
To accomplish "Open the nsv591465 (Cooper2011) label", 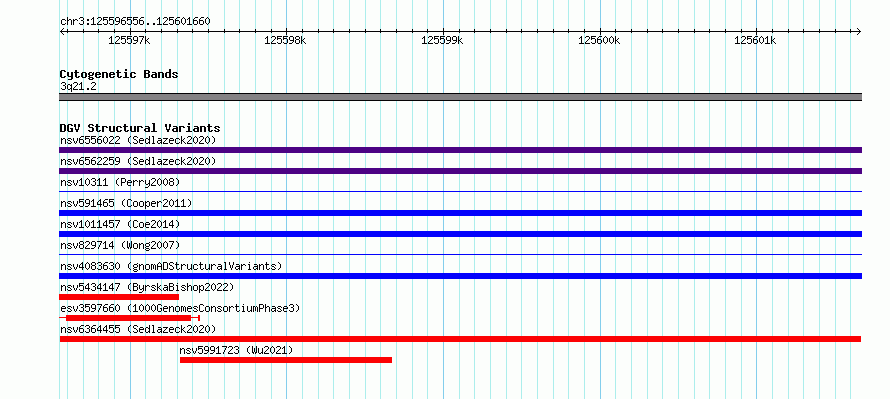I will (x=126, y=203).
